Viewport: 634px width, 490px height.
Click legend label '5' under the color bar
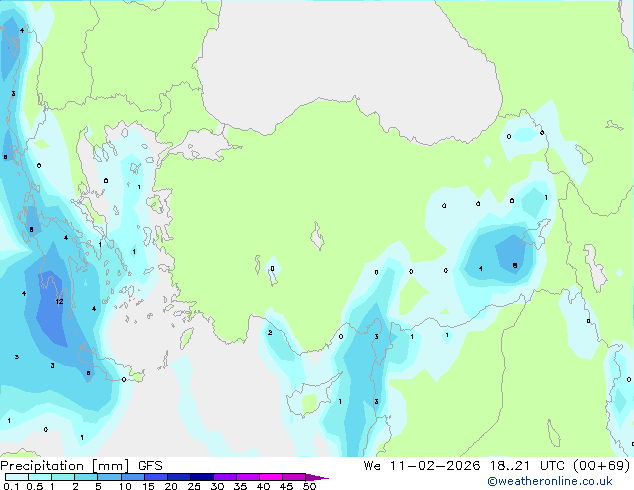pos(98,486)
